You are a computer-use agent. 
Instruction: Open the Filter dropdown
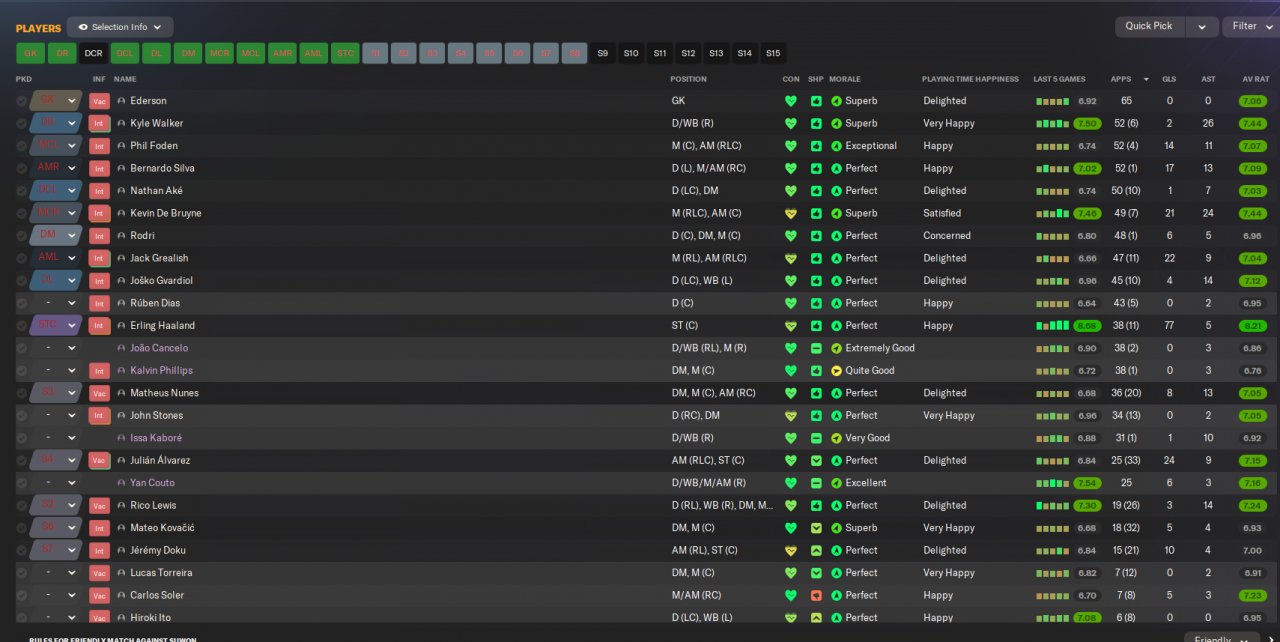coord(1250,27)
